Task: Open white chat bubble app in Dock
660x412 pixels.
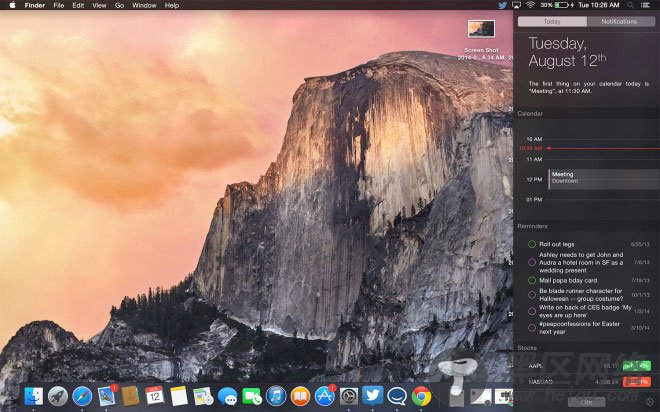Action: 397,396
